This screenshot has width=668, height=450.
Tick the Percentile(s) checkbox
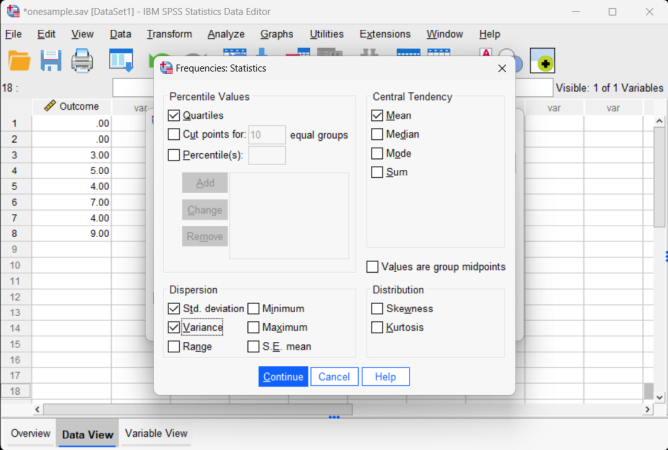coord(174,155)
